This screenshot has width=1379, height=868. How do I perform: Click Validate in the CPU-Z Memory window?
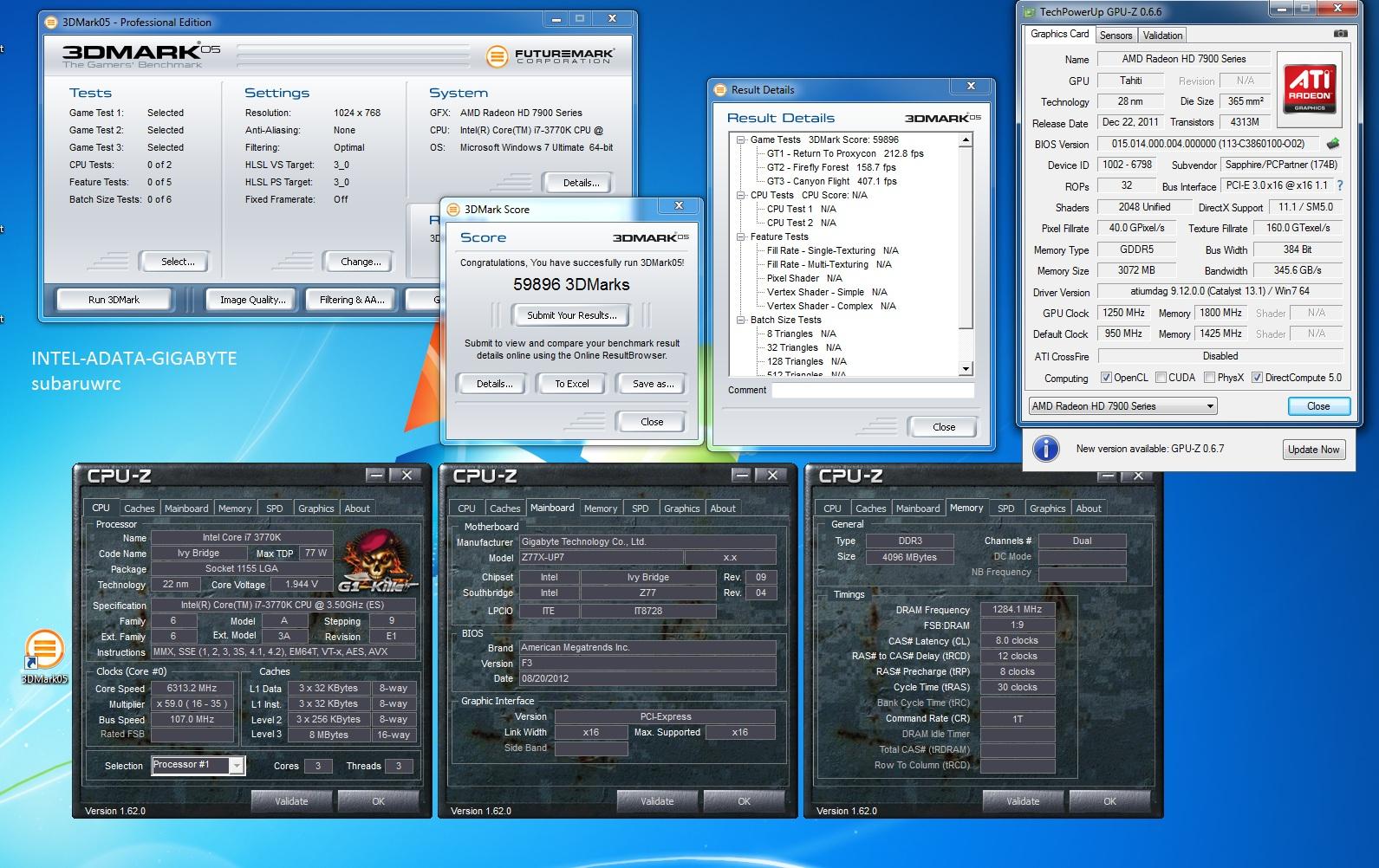1023,801
